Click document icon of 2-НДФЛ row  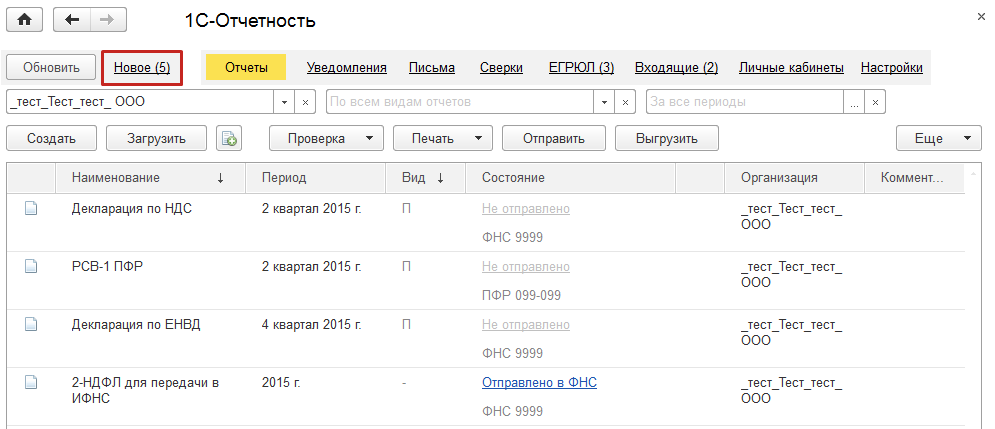point(31,383)
